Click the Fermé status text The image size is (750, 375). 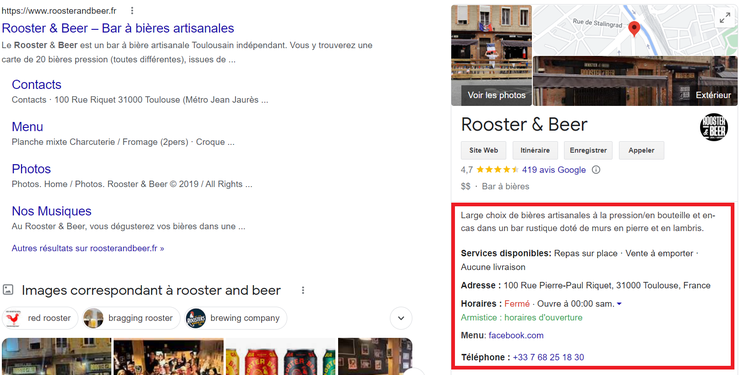tap(517, 304)
